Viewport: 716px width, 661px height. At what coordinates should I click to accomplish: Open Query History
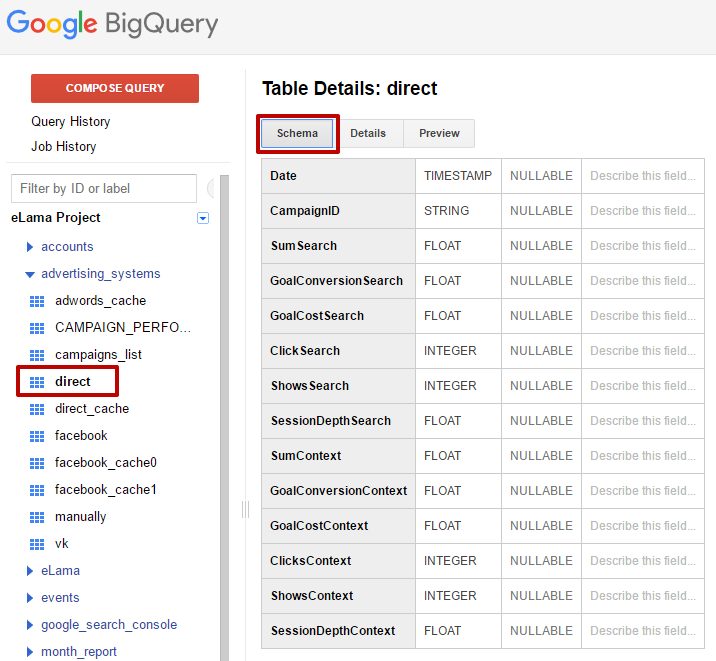tap(71, 122)
